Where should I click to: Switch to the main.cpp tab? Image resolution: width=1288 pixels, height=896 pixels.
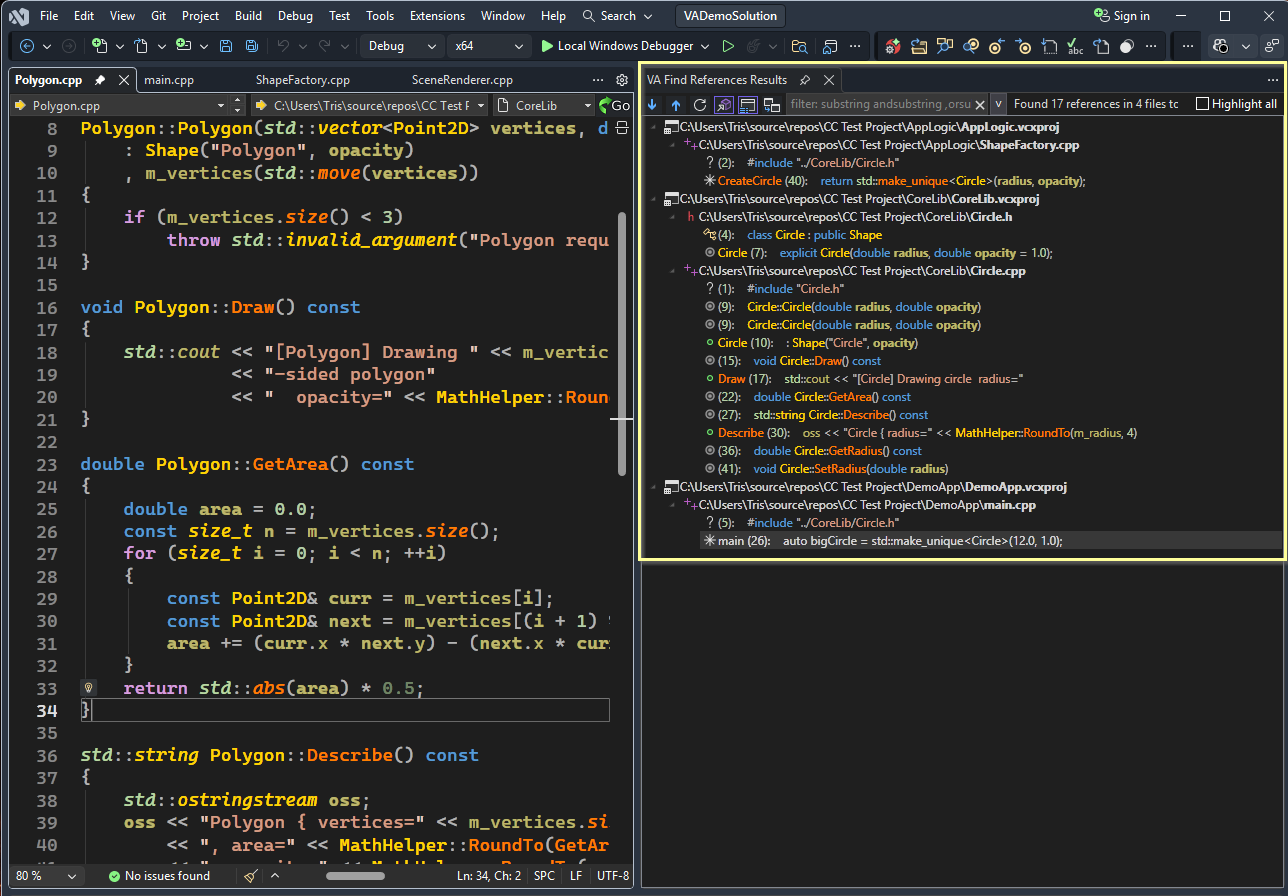pyautogui.click(x=169, y=80)
